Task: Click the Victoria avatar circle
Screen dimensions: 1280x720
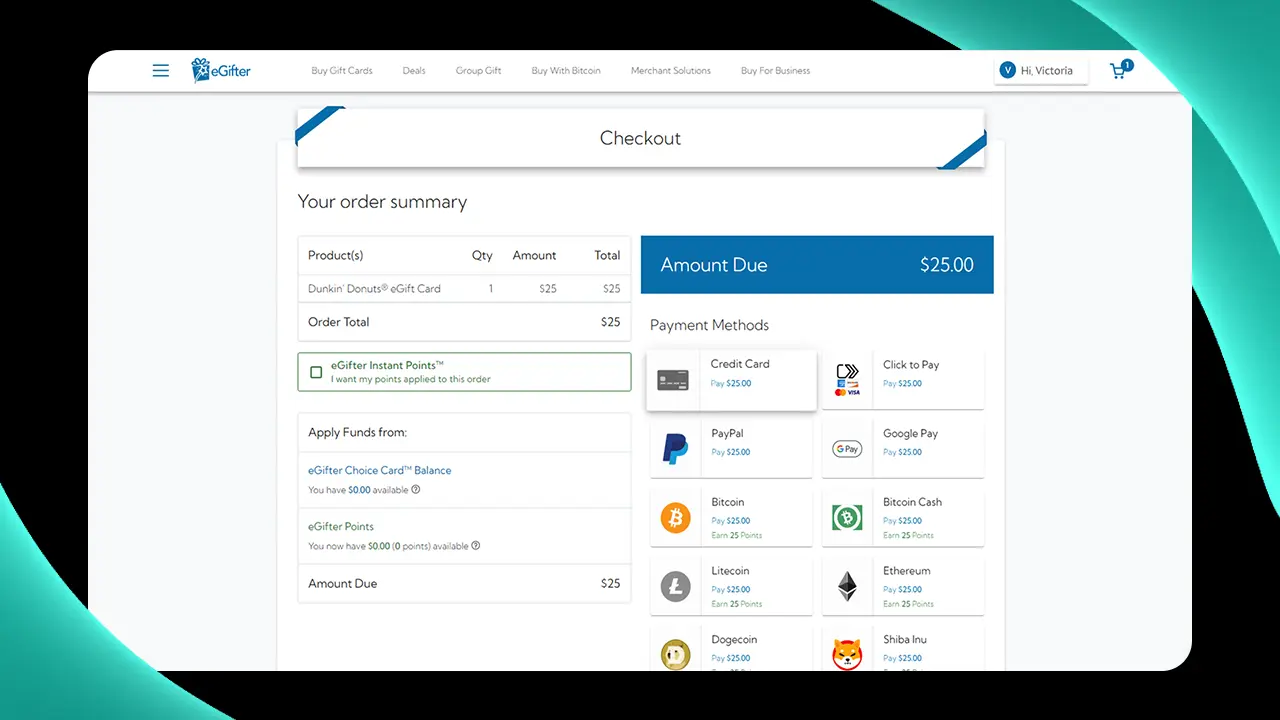Action: pos(1008,70)
